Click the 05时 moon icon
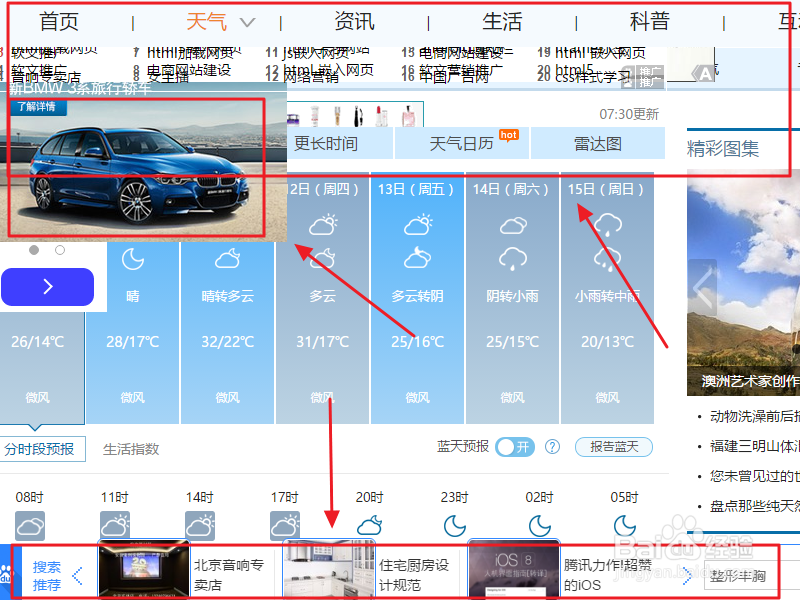The height and width of the screenshot is (600, 800). click(x=624, y=526)
